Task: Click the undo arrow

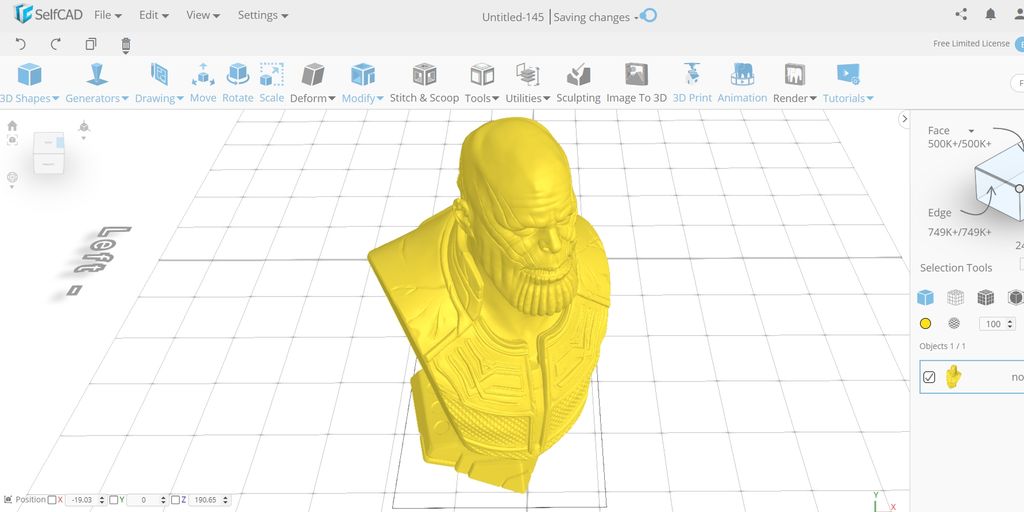Action: 22,44
